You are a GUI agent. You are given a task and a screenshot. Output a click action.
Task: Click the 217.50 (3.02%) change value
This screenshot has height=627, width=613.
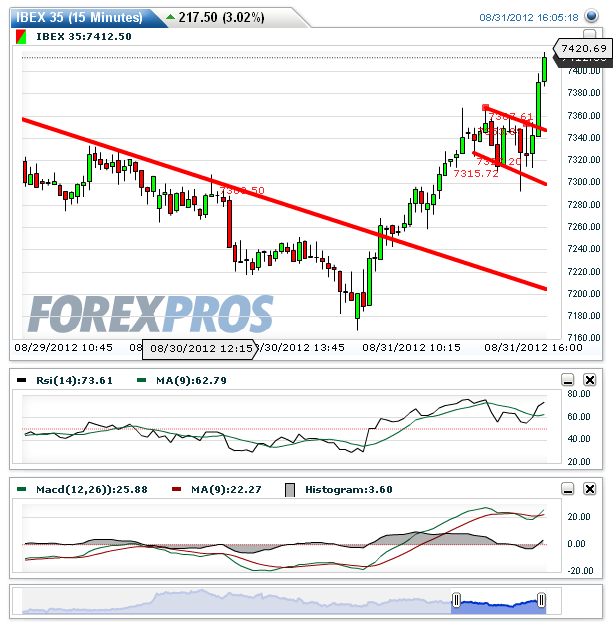point(221,18)
